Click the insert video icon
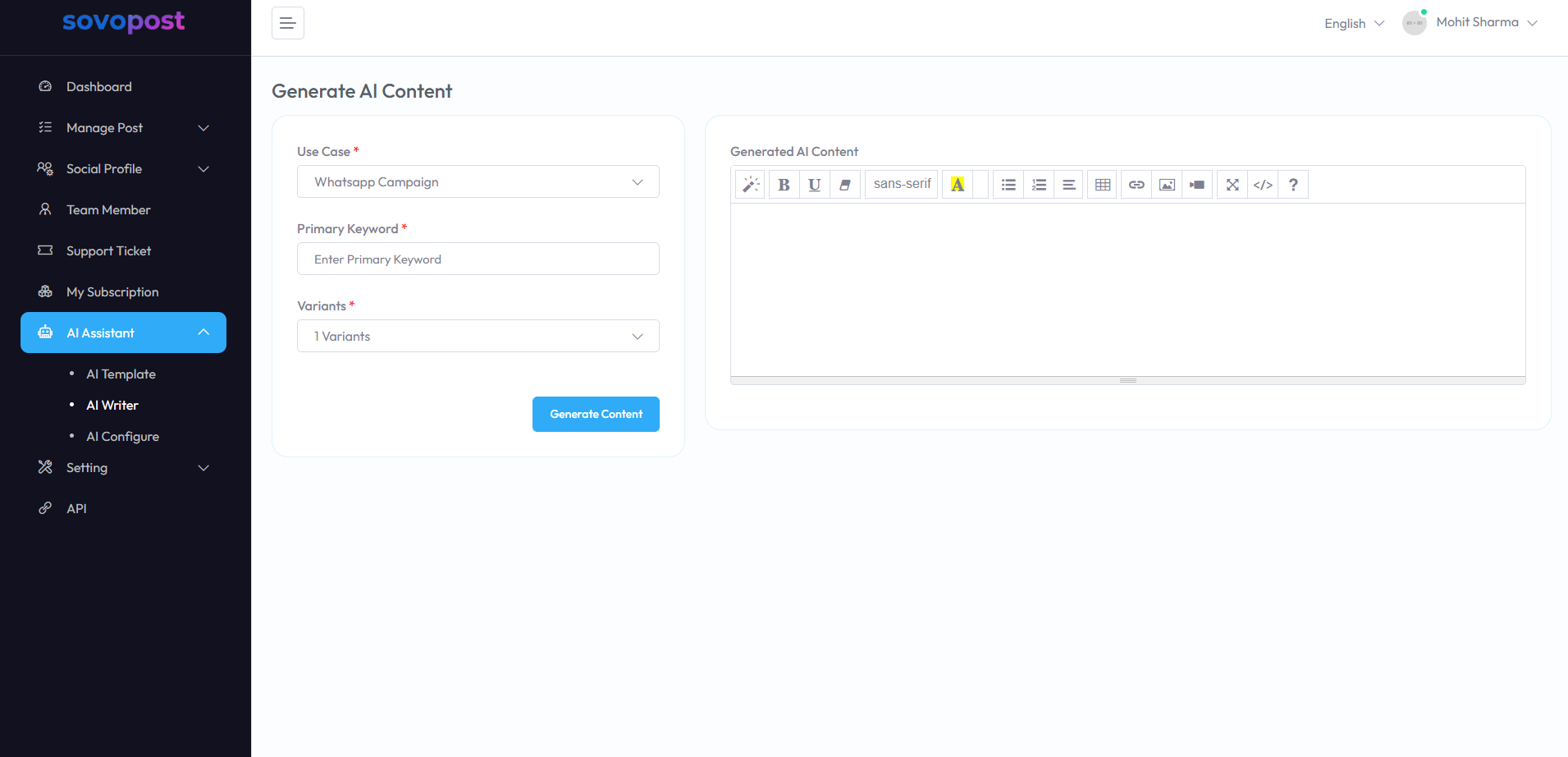Viewport: 1568px width, 757px height. (1197, 185)
